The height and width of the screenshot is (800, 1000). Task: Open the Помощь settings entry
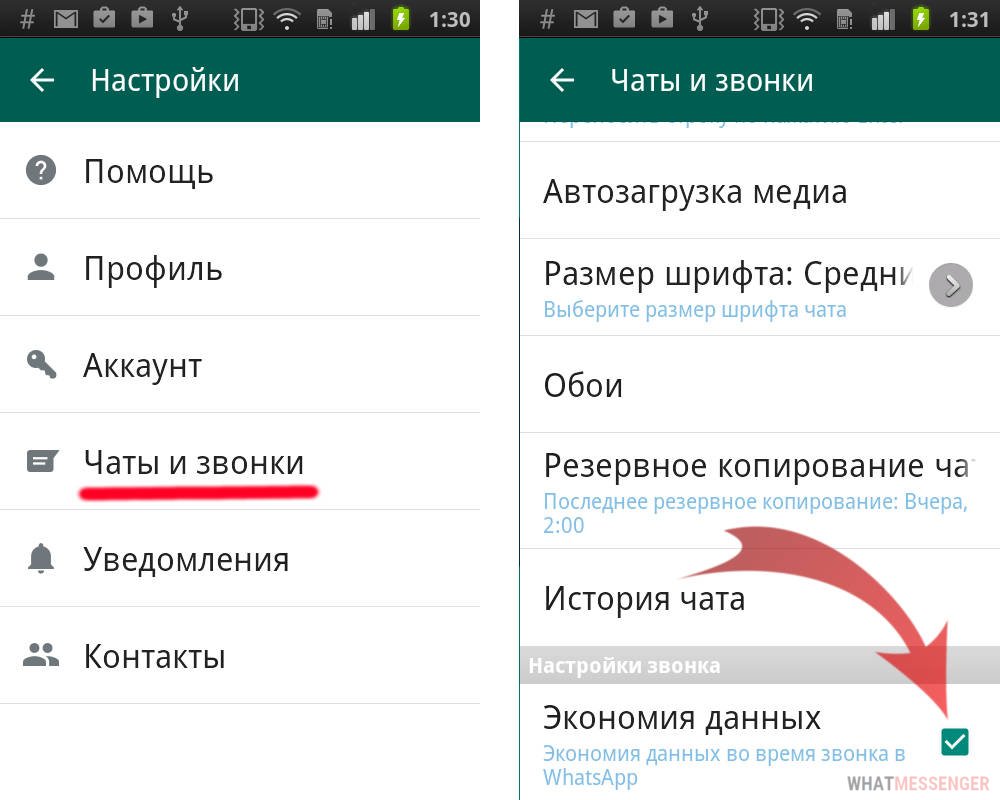(x=240, y=170)
